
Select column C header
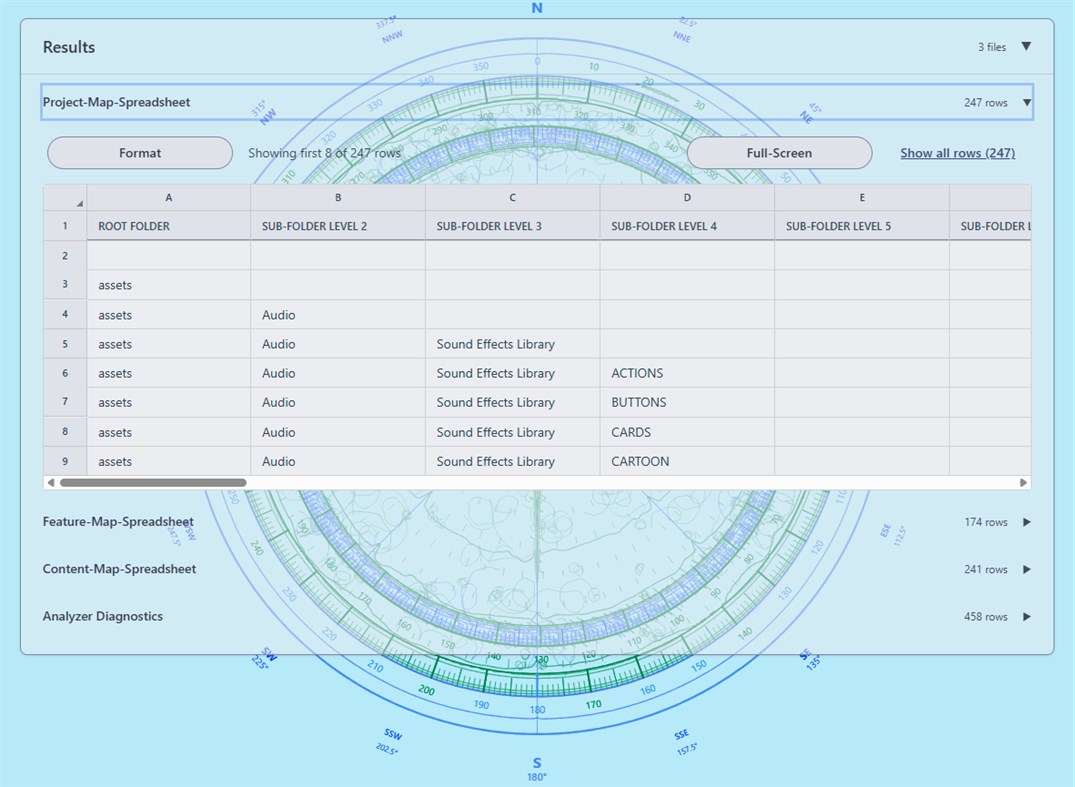(512, 197)
